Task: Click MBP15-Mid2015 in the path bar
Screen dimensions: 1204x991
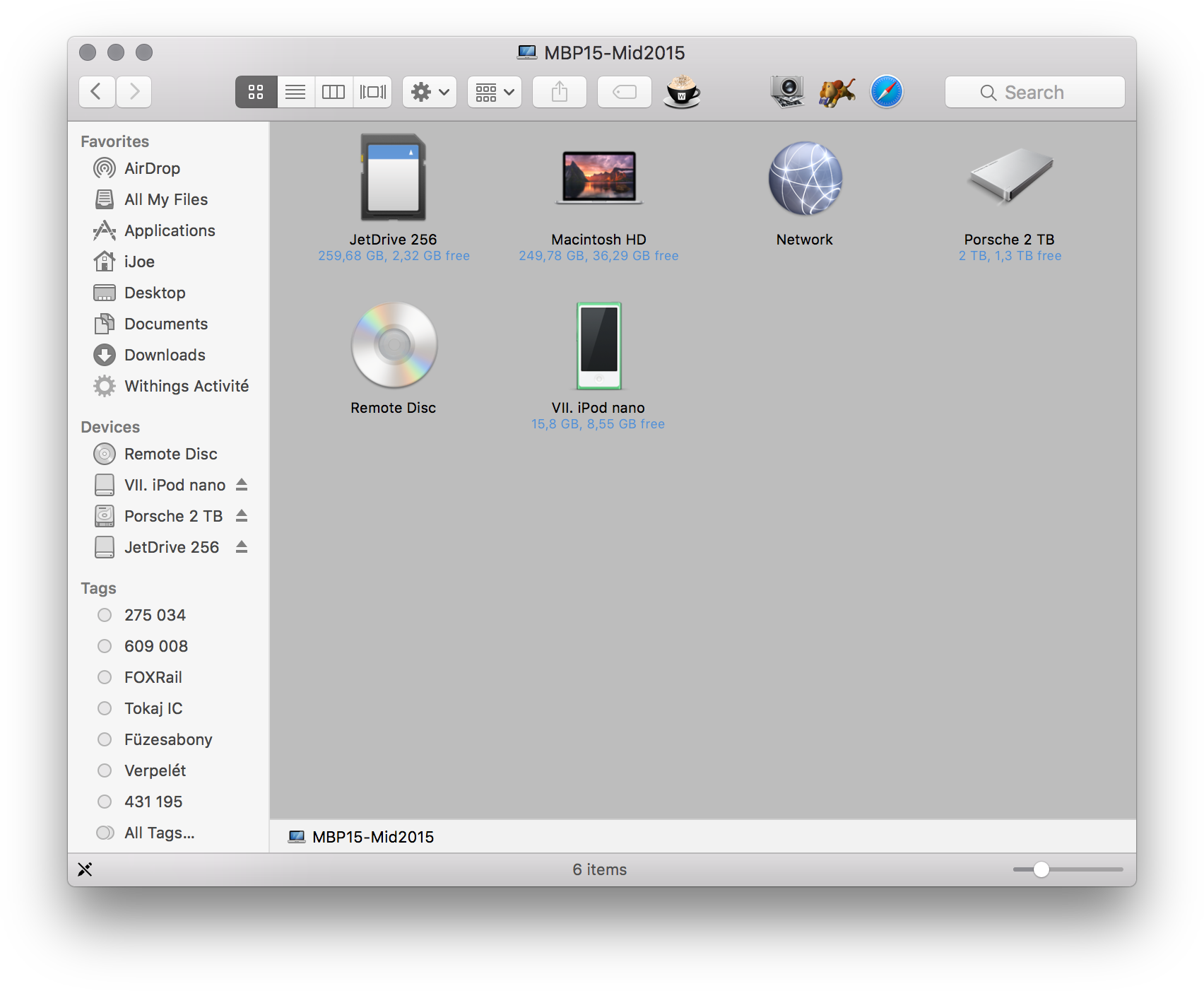Action: pos(361,837)
